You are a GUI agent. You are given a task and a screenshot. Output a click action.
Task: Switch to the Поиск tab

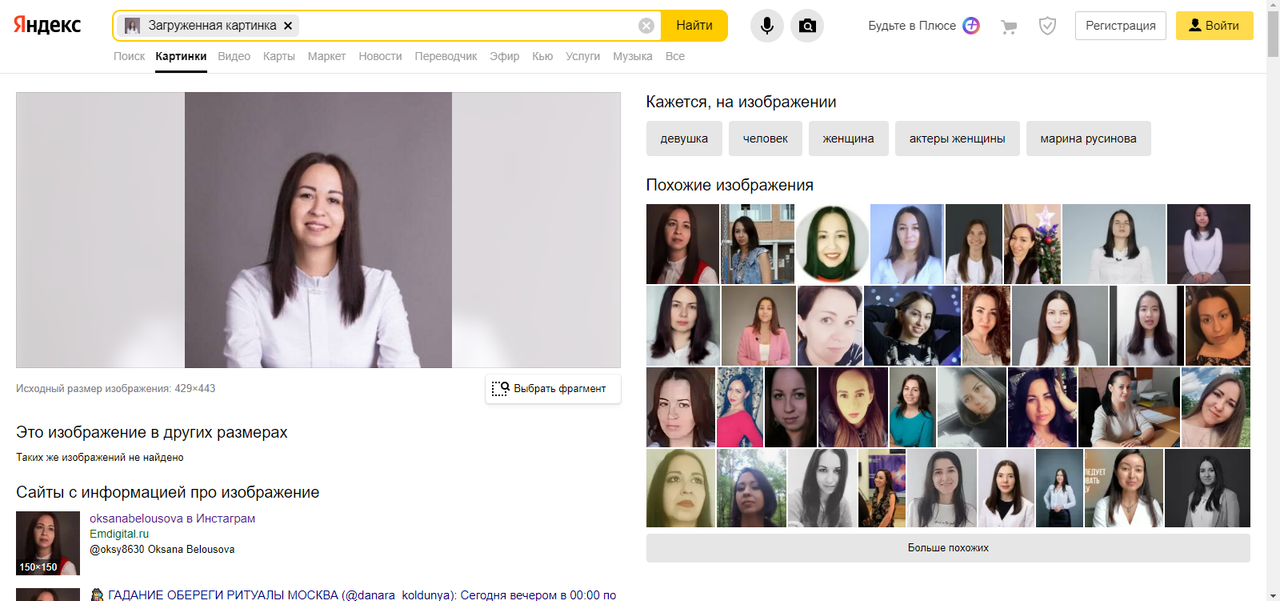point(129,56)
